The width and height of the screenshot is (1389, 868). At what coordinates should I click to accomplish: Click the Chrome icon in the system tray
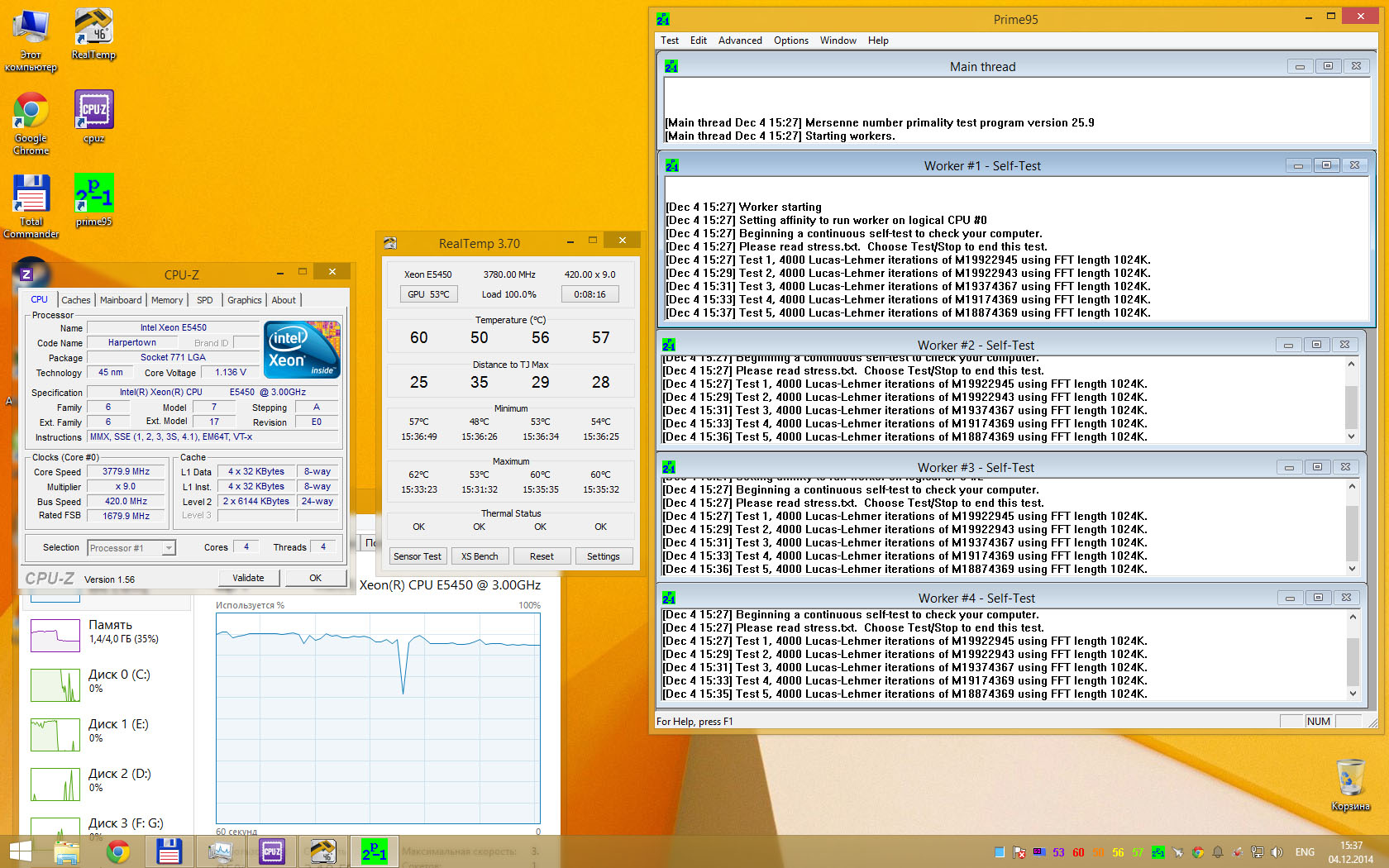pyautogui.click(x=1198, y=852)
